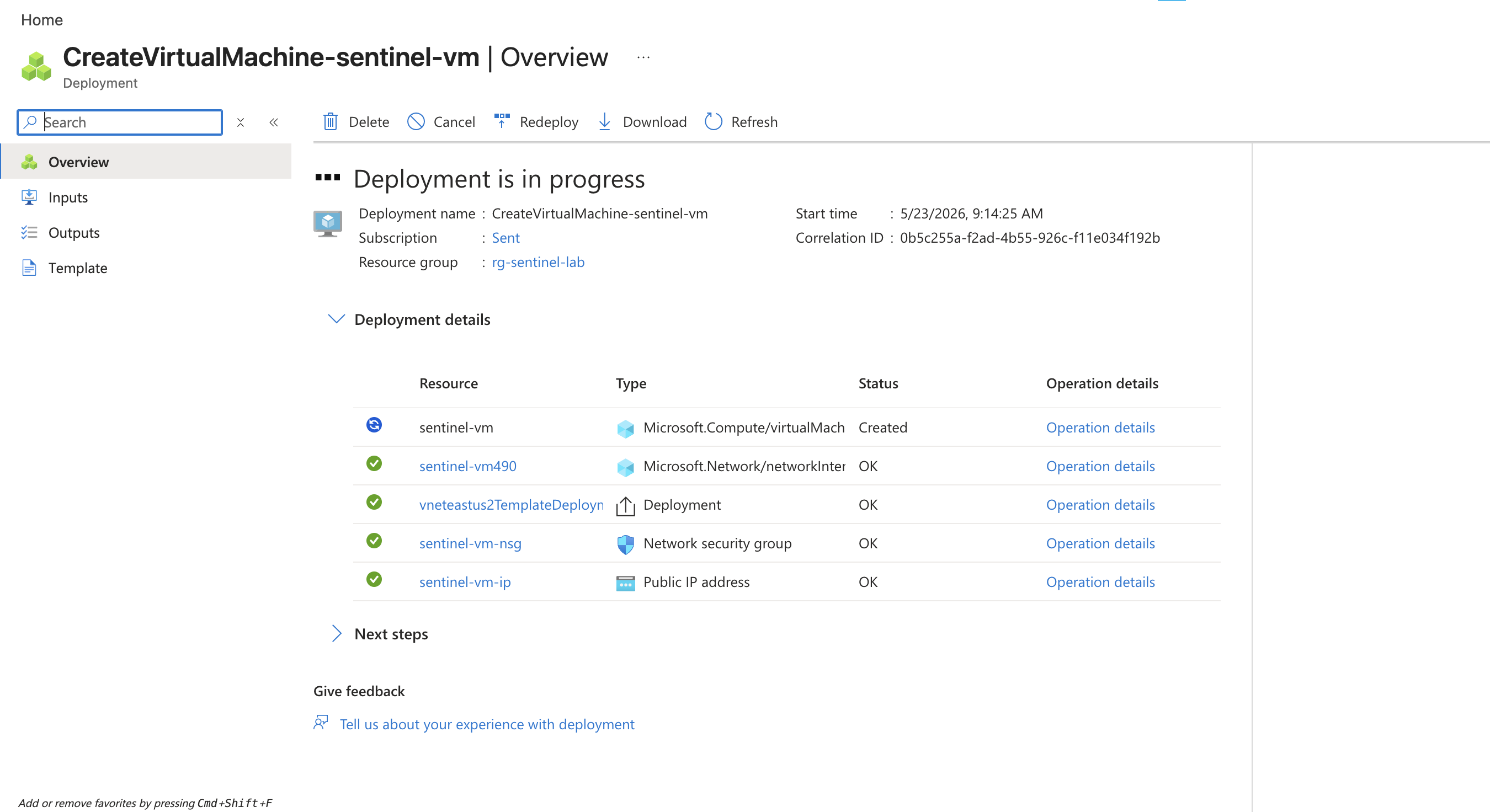Open the ellipsis more options menu
1490x812 pixels.
click(x=643, y=57)
